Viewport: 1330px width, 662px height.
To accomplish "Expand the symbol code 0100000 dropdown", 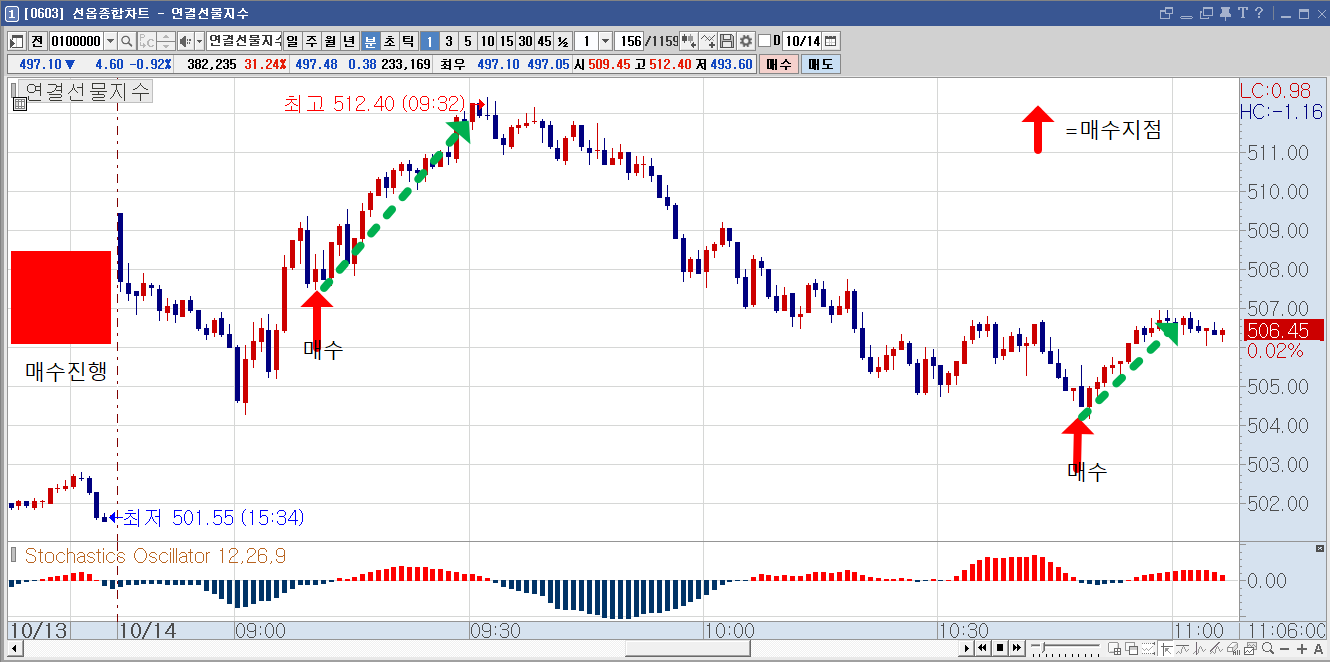I will pyautogui.click(x=110, y=41).
